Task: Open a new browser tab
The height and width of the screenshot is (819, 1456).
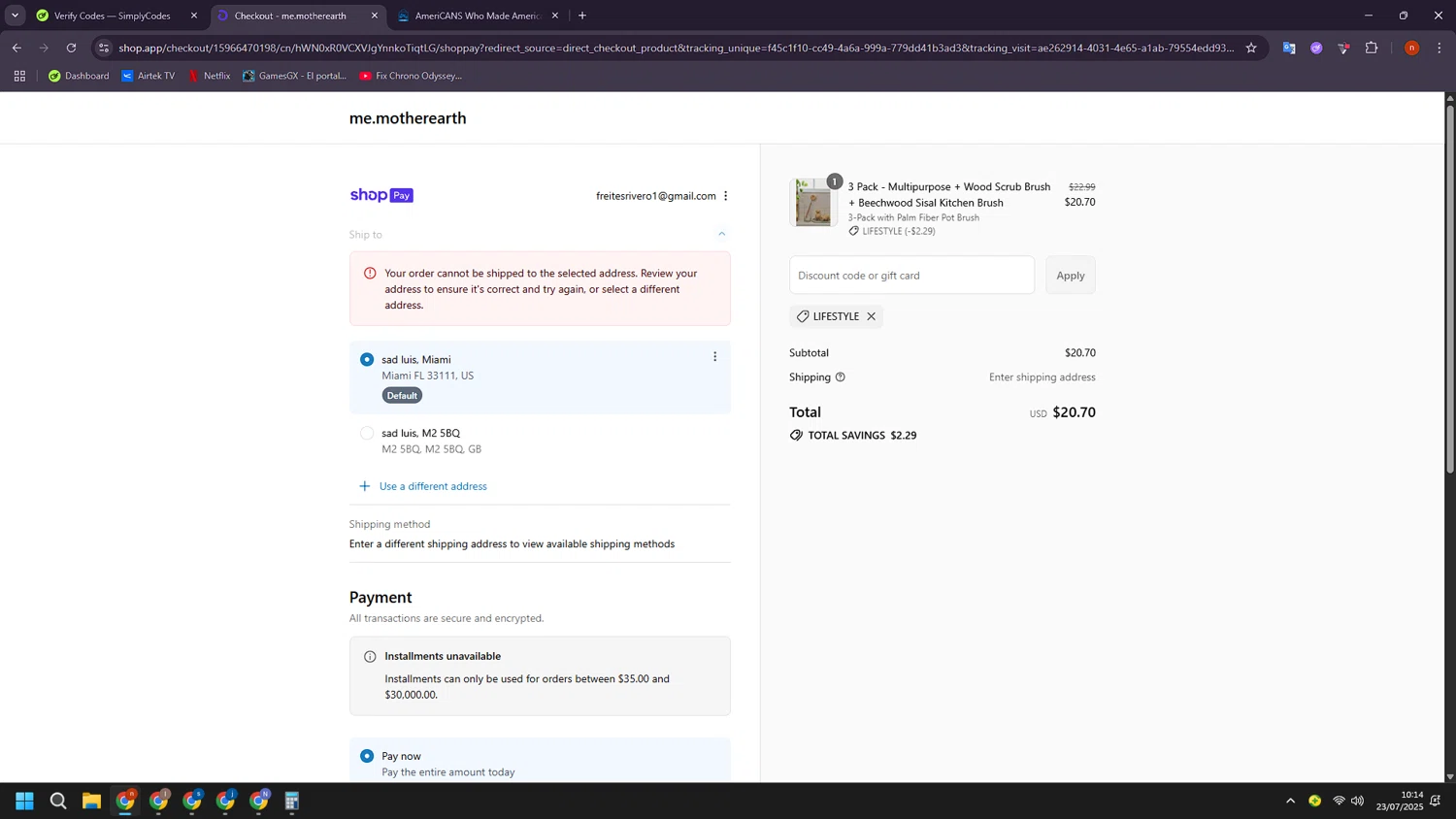Action: pos(582,16)
